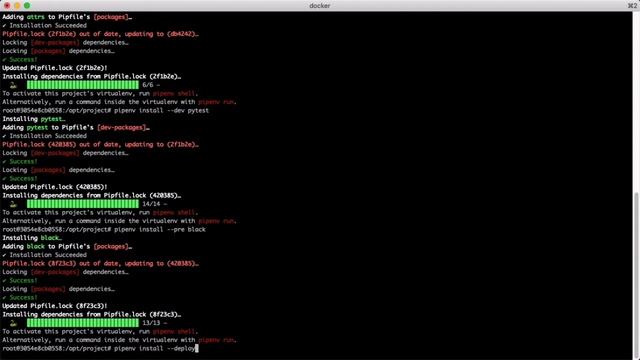Click the line "Pipfile.lock (8f23c3) out of date, updating to (420385)"
640x360 pixels.
tap(100, 263)
